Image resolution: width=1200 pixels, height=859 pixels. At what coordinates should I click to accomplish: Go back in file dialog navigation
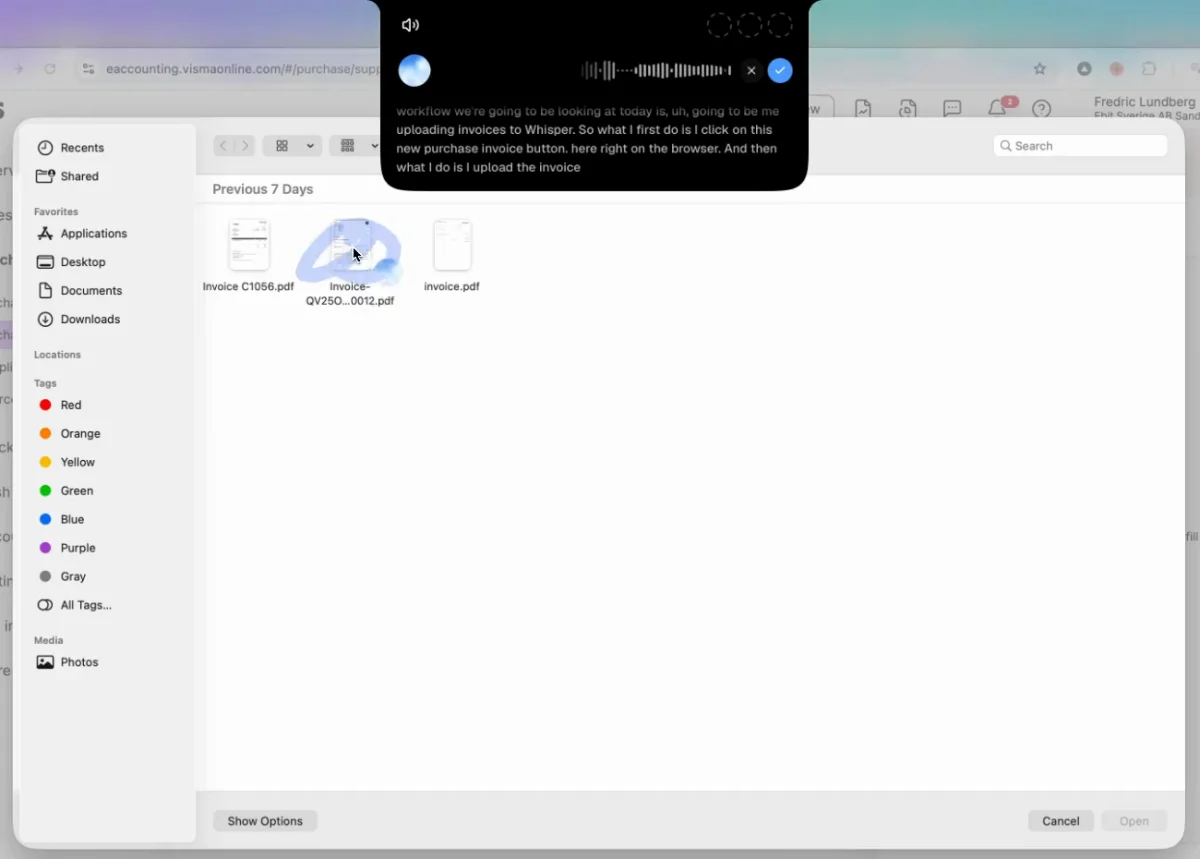coord(223,146)
